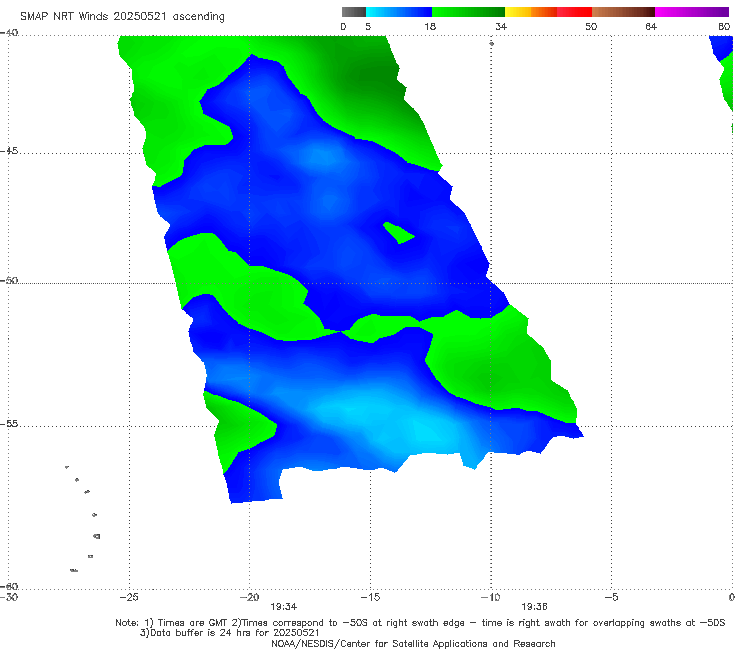Click the latitude label '-50'
Image resolution: width=740 pixels, height=650 pixels.
9,281
